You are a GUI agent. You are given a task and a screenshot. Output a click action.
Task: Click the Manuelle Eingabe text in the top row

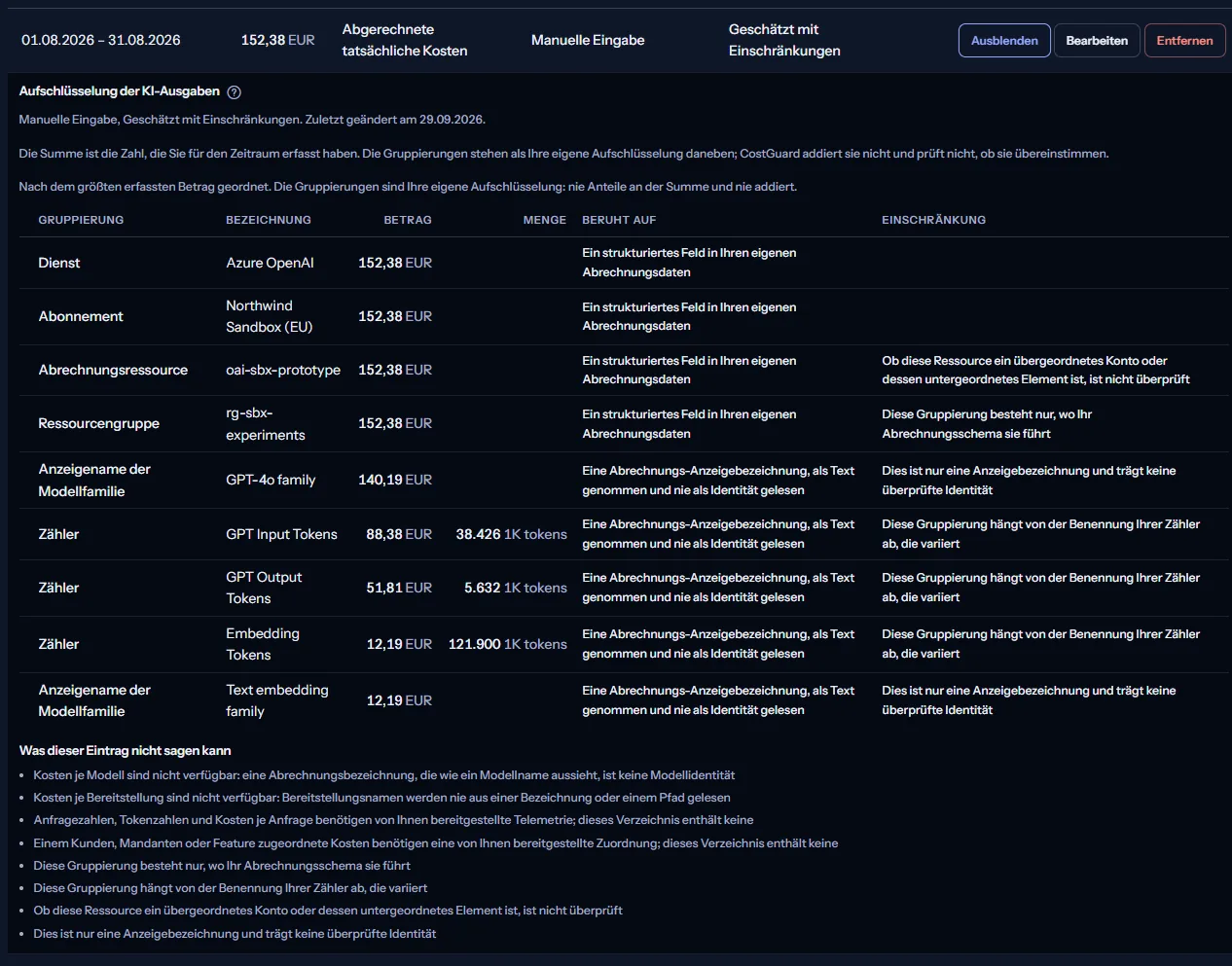(x=588, y=40)
